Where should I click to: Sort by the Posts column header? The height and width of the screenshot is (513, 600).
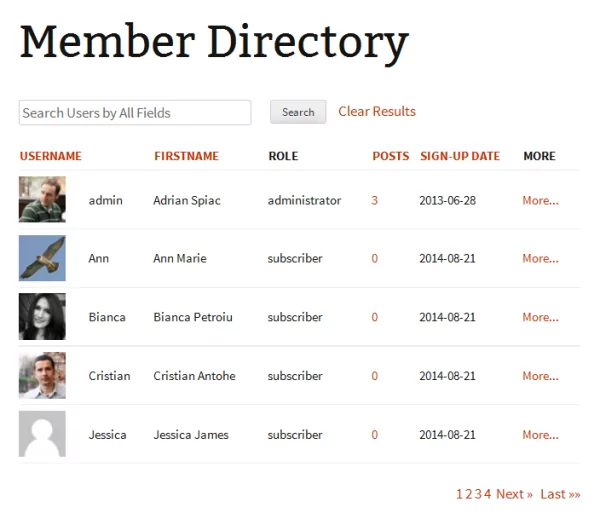(390, 156)
